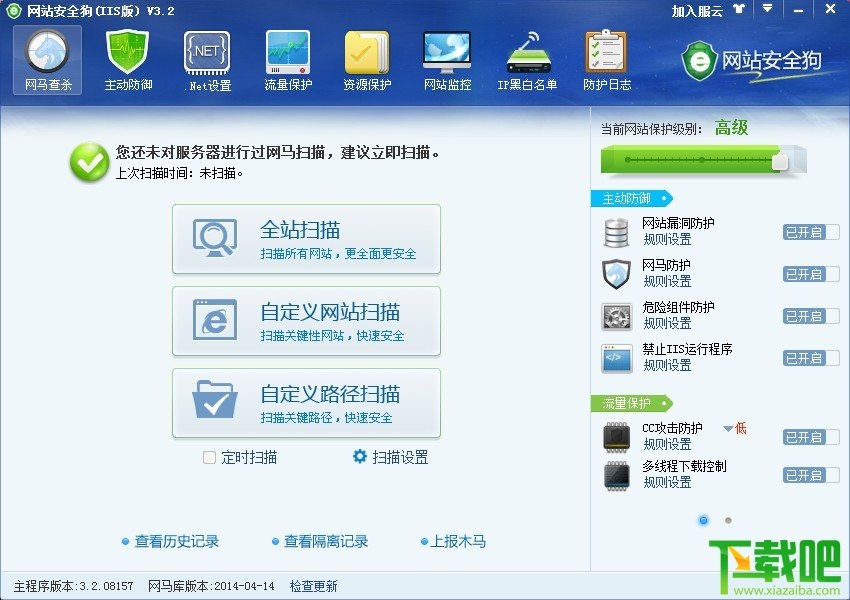The width and height of the screenshot is (850, 600).
Task: Enable the 定时扫描 checkbox
Action: pyautogui.click(x=209, y=457)
